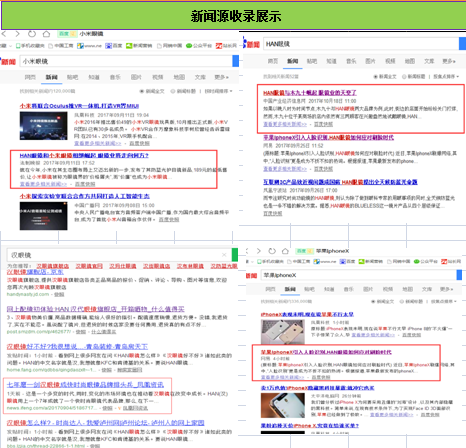The height and width of the screenshot is (448, 466).
Task: Open 公众平台 bookmark in 苹果iphoneX window
Action: coord(426,262)
